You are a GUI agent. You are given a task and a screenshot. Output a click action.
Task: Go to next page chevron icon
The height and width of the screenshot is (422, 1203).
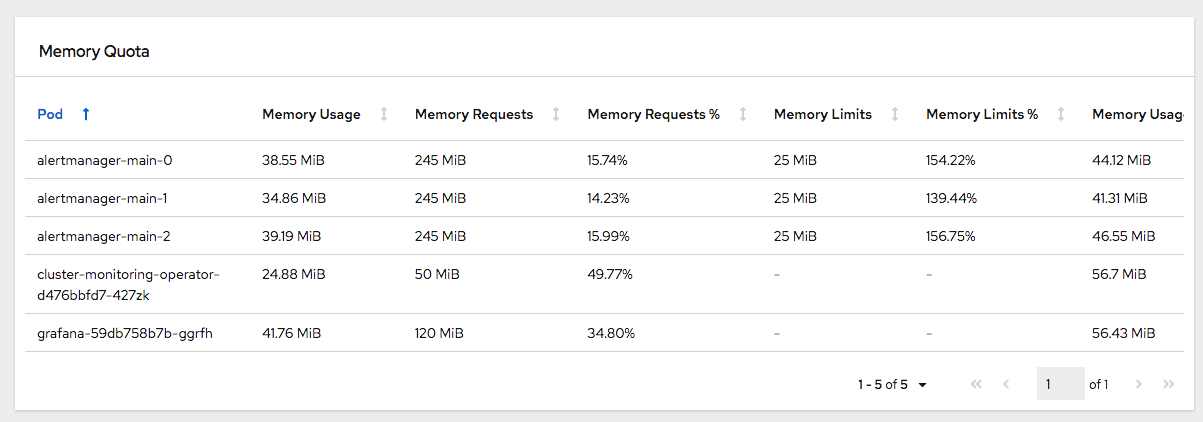pyautogui.click(x=1138, y=384)
